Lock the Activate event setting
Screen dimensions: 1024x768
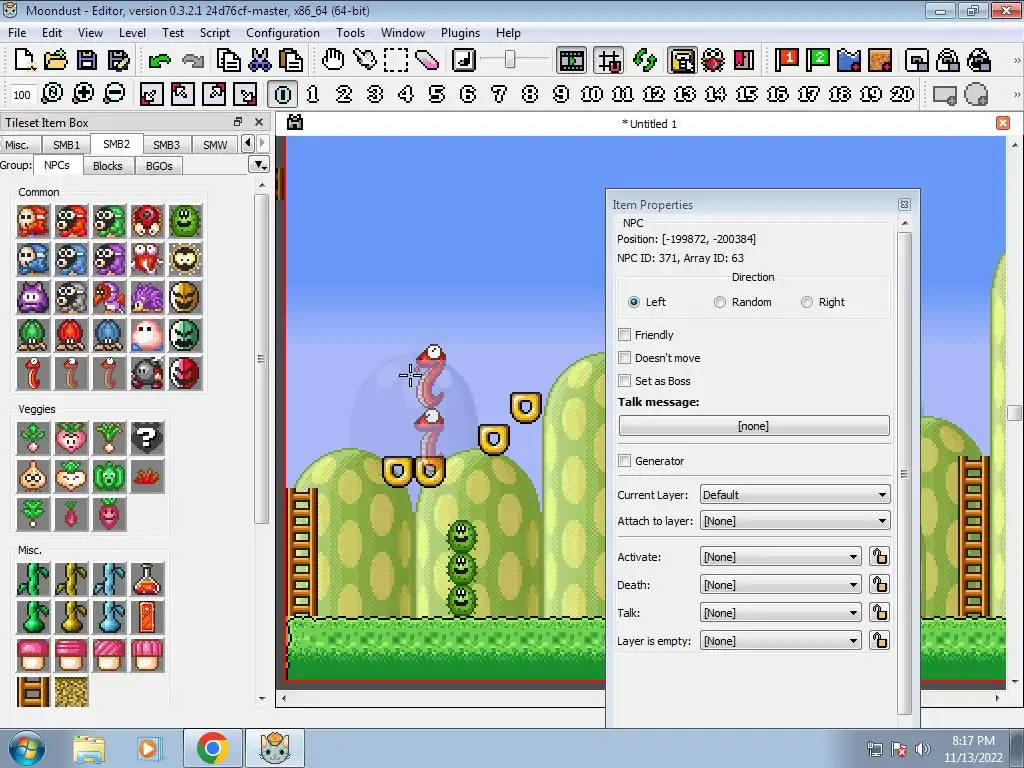[x=879, y=556]
